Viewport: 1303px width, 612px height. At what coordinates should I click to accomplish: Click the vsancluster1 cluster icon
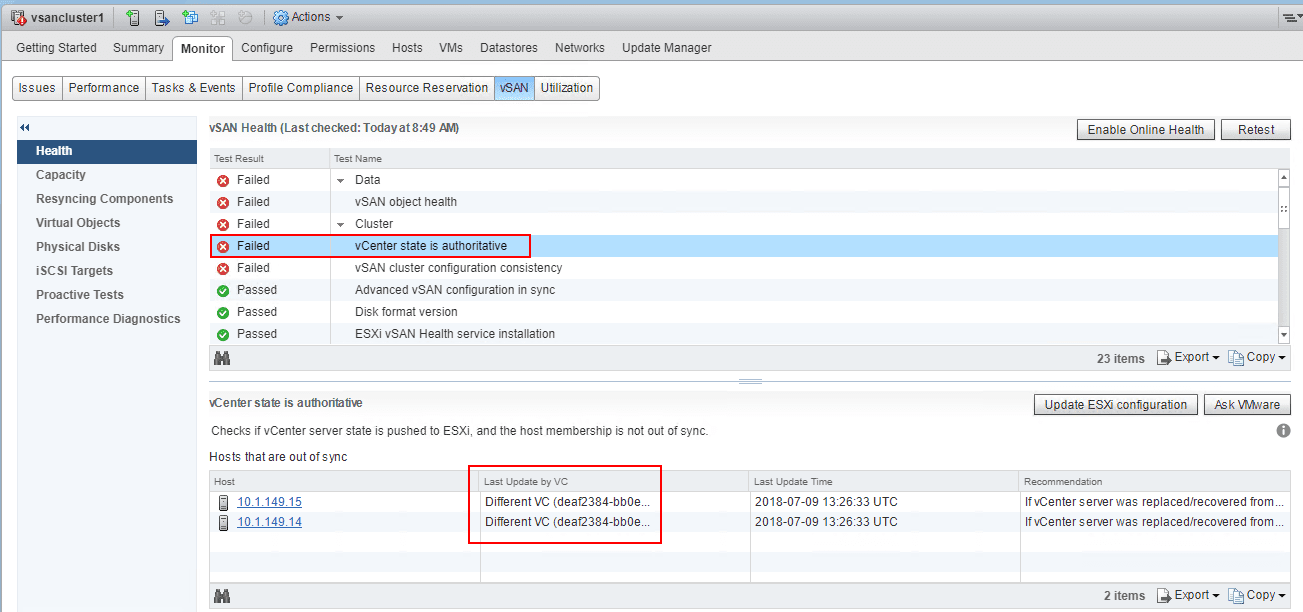(17, 17)
